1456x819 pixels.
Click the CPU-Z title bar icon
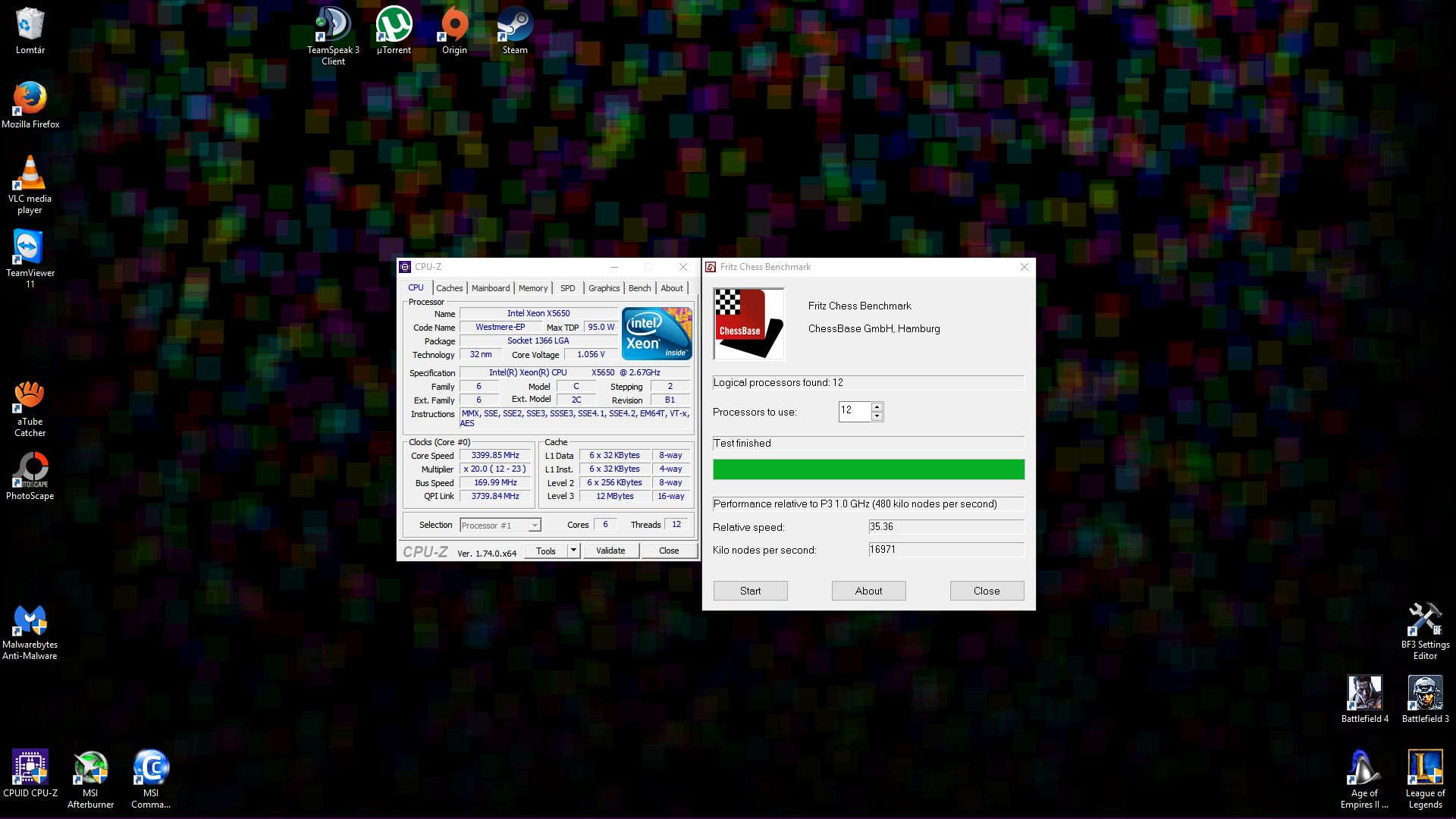click(405, 267)
